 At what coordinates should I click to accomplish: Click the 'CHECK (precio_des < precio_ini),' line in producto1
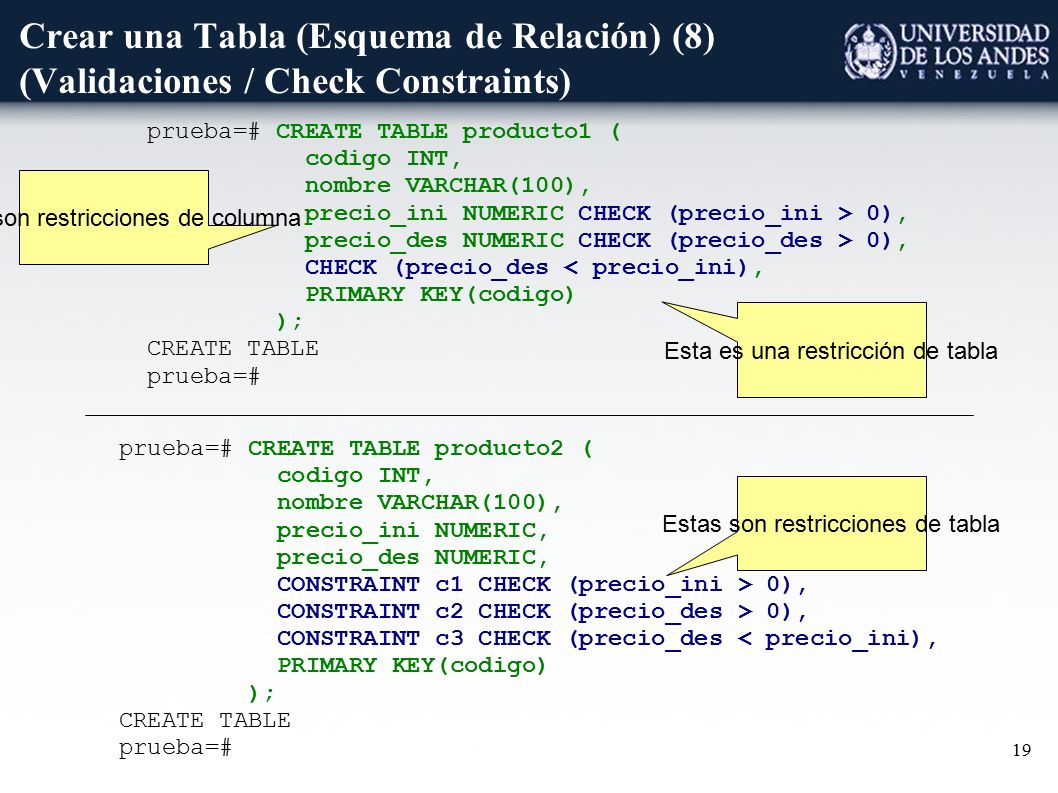(x=534, y=267)
